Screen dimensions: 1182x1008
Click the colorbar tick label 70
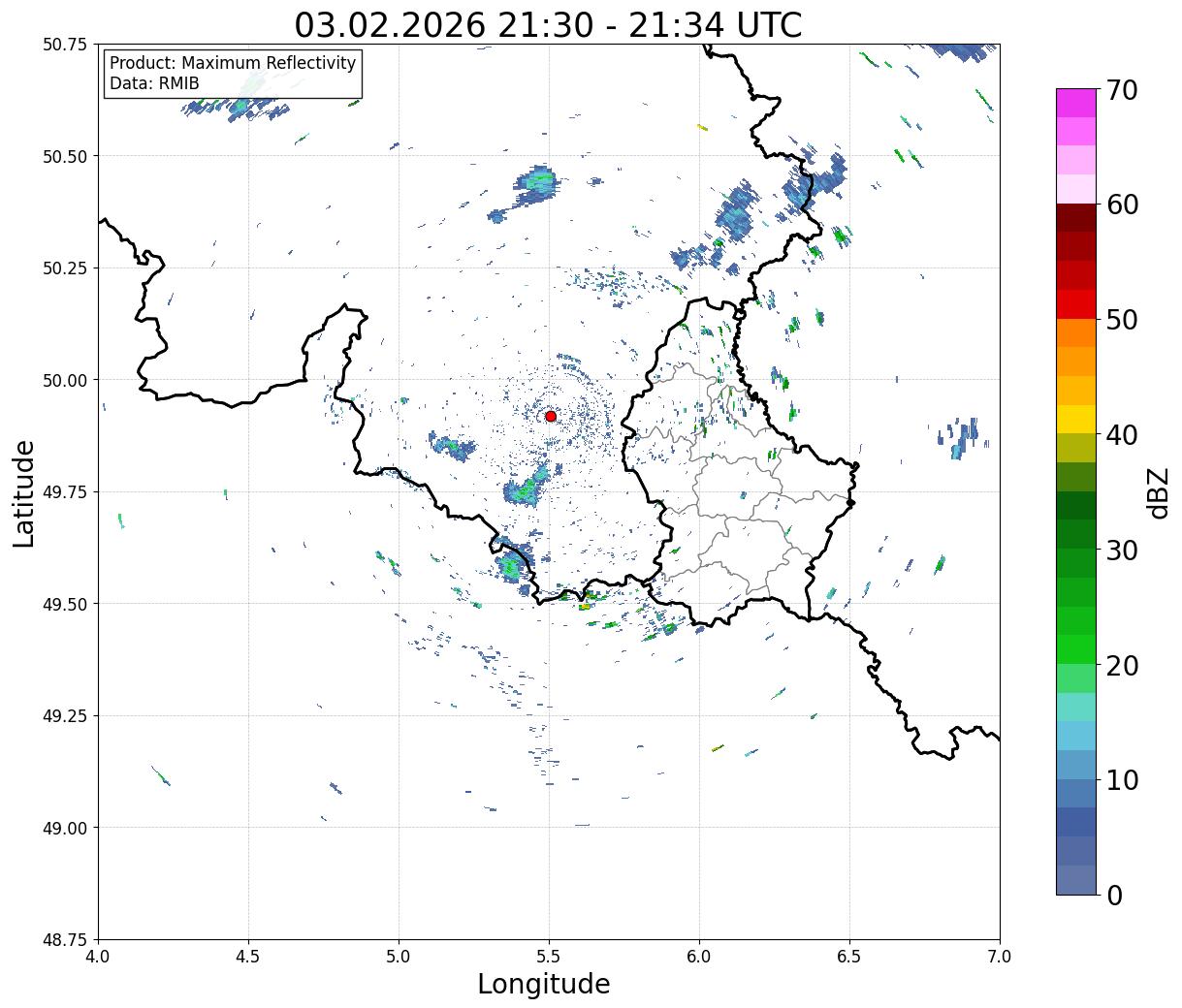coord(1122,90)
